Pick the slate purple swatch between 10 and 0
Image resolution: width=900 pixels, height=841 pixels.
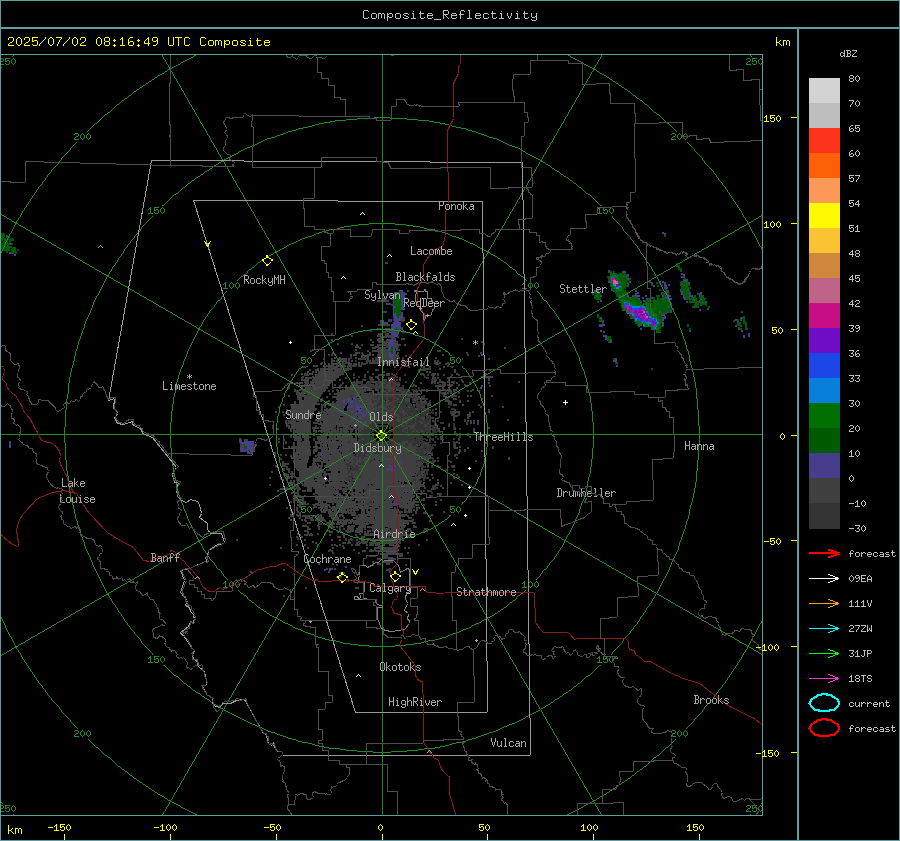click(824, 465)
